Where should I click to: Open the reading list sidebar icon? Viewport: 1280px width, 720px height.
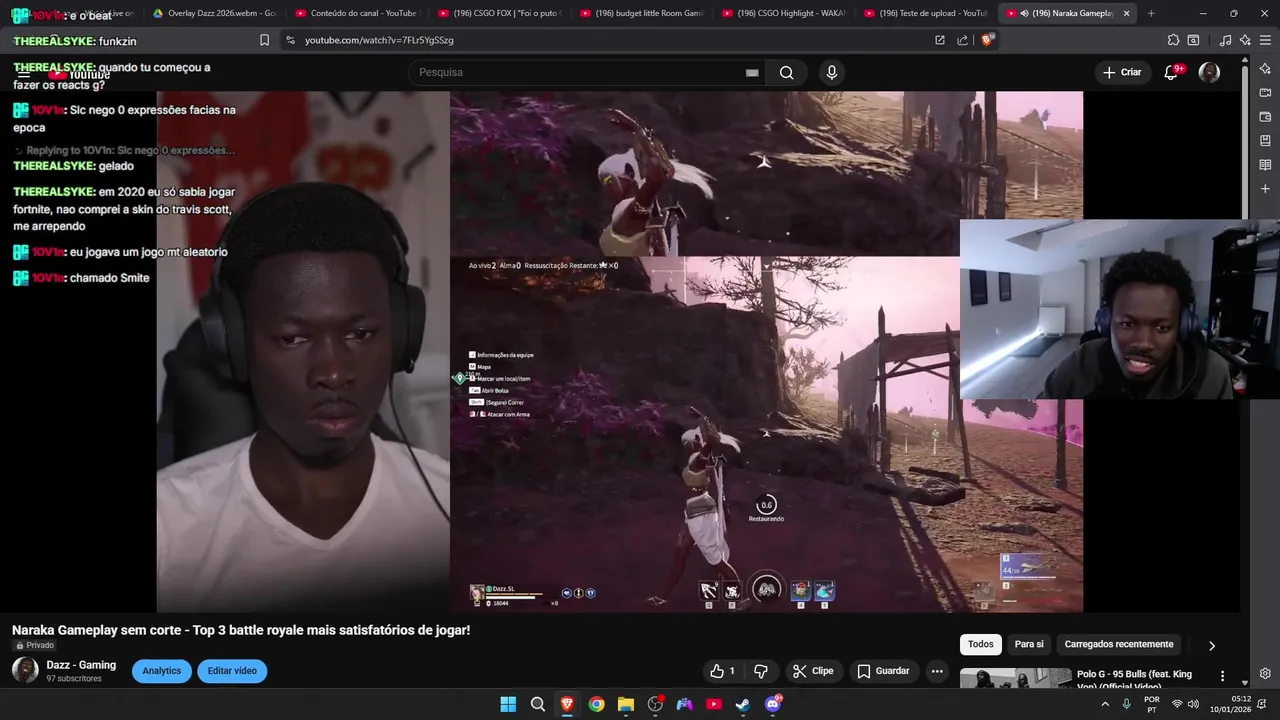coord(1265,164)
